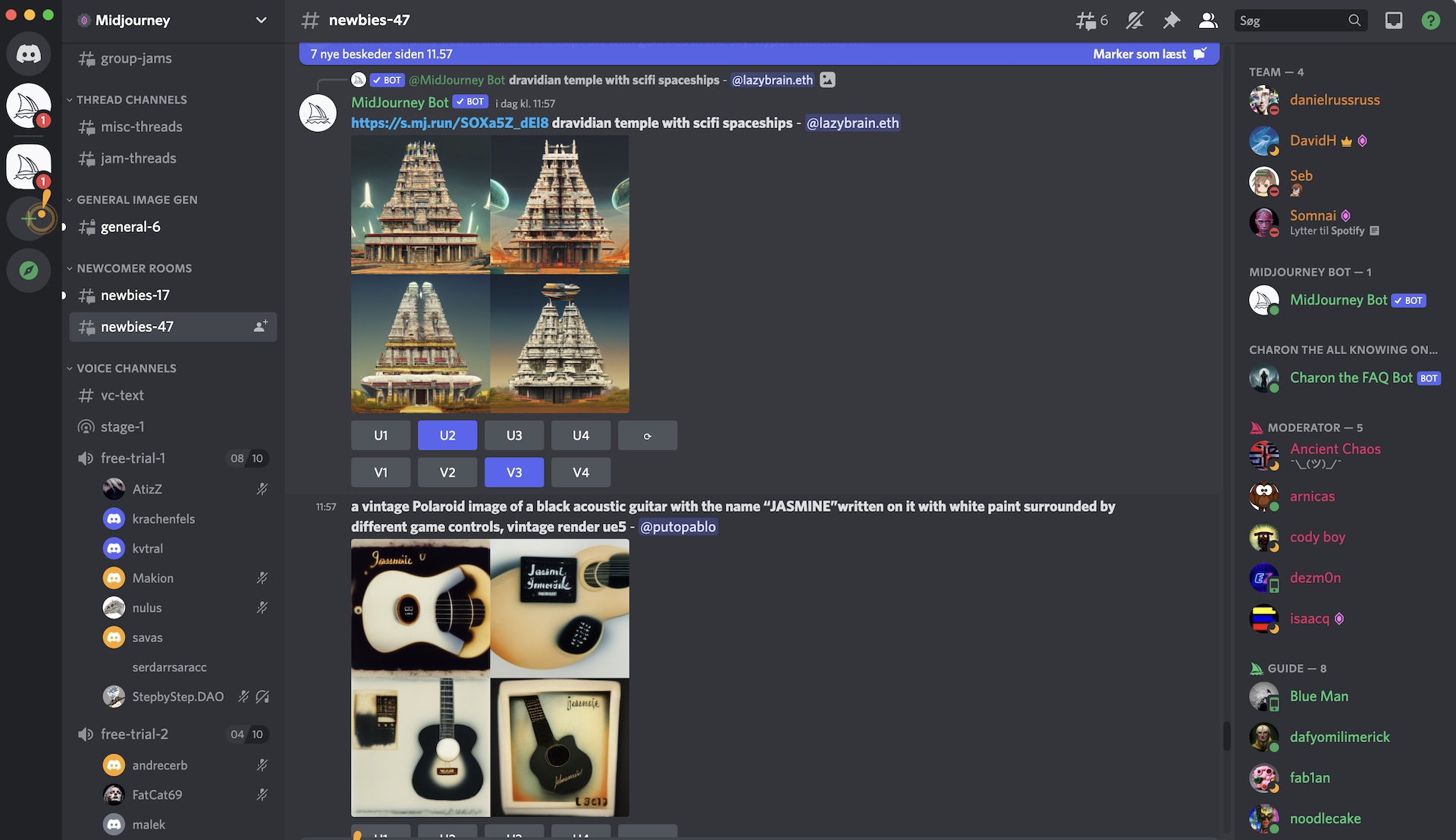Select the V3 variation button
The height and width of the screenshot is (840, 1456).
click(x=514, y=472)
